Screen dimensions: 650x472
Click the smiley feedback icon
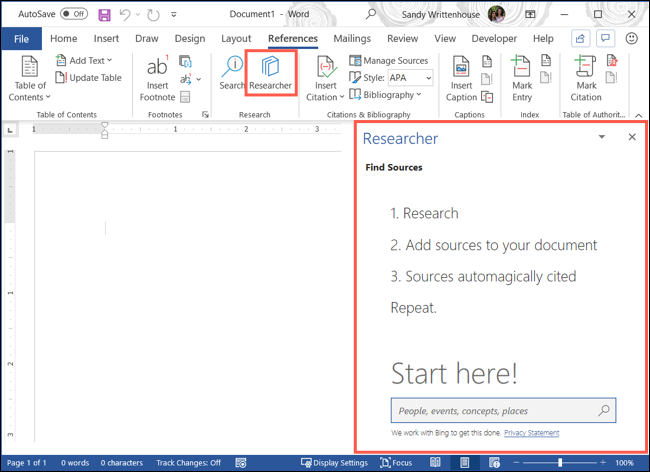pos(631,39)
